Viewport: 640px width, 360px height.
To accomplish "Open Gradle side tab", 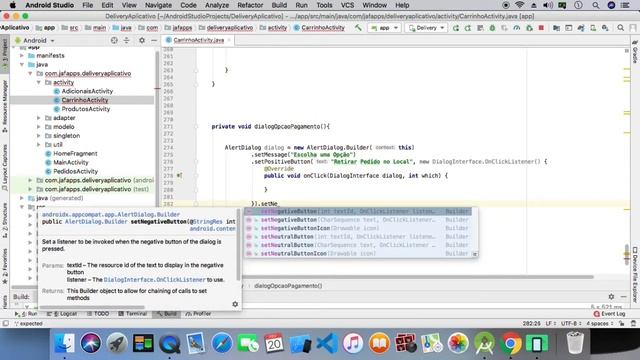I will (635, 52).
